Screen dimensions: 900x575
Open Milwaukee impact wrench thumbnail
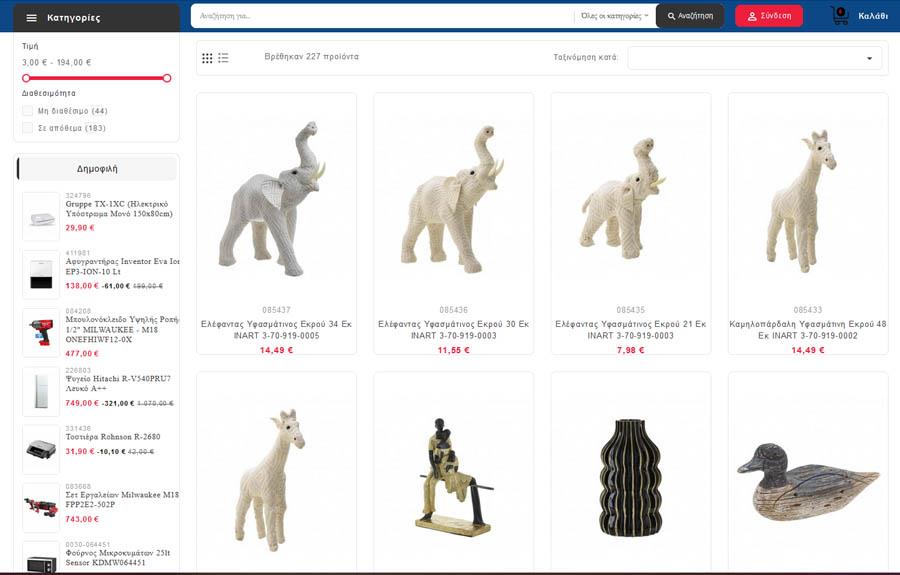point(41,333)
